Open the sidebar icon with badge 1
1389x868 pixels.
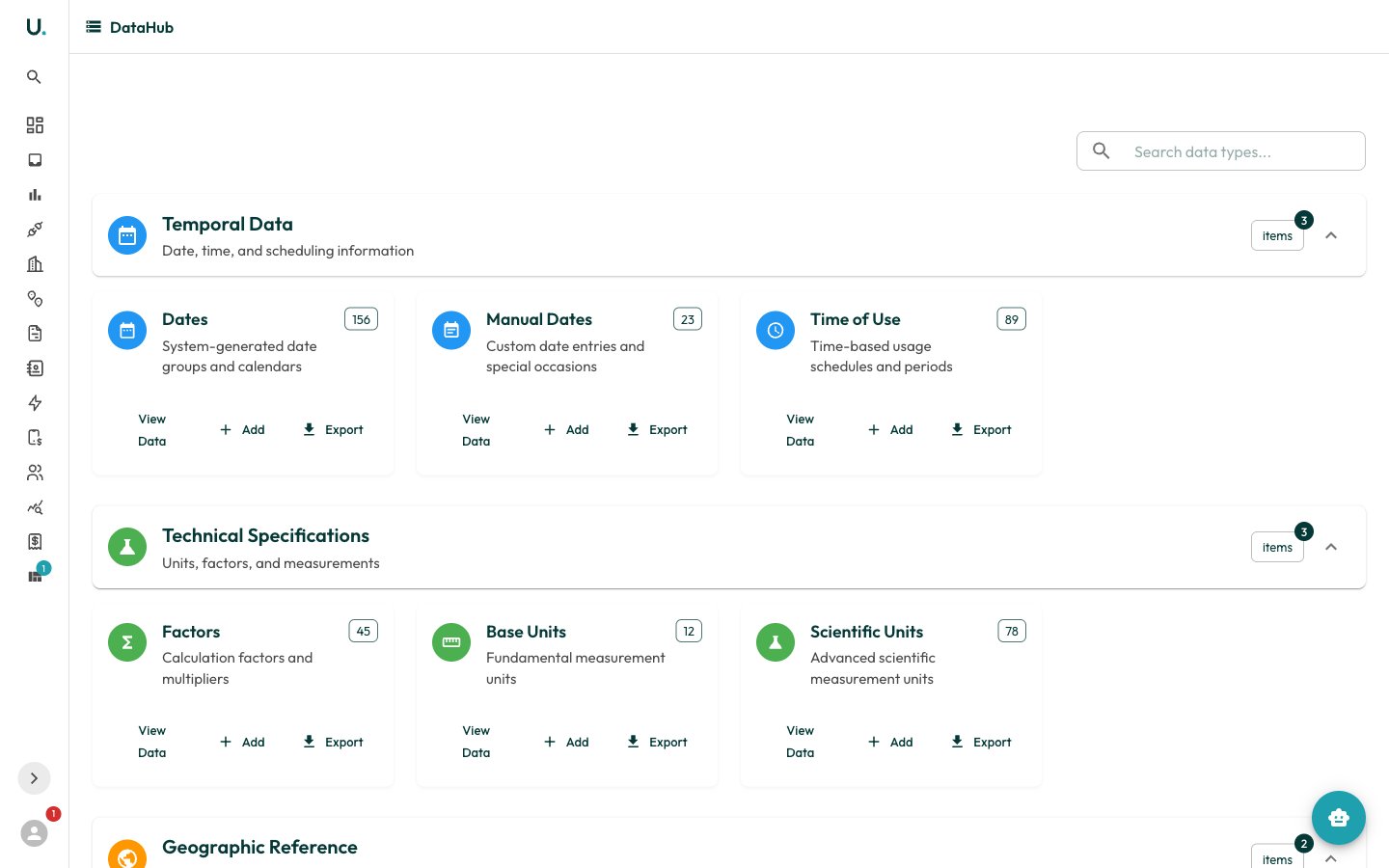(36, 576)
